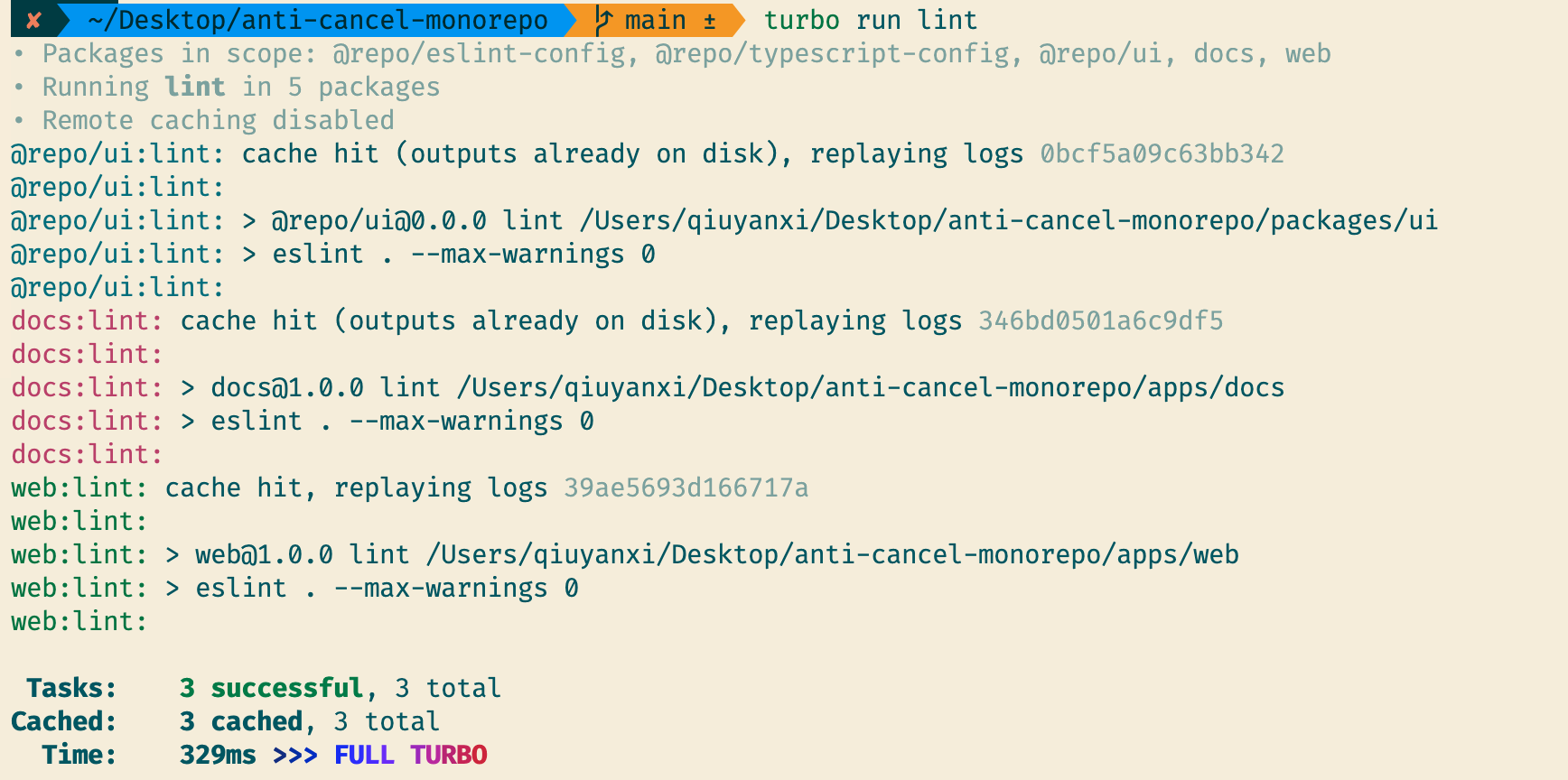
Task: Click the hash 346bd0501a6c9df5
Action: tap(1101, 321)
